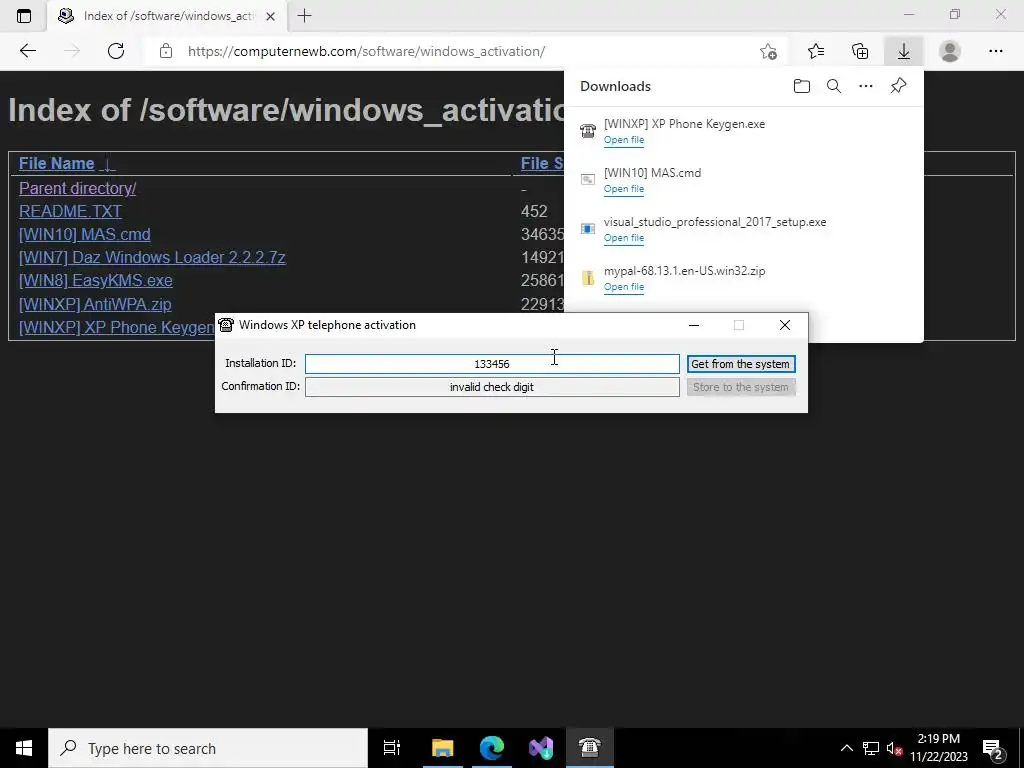Open the notification center

(992, 749)
